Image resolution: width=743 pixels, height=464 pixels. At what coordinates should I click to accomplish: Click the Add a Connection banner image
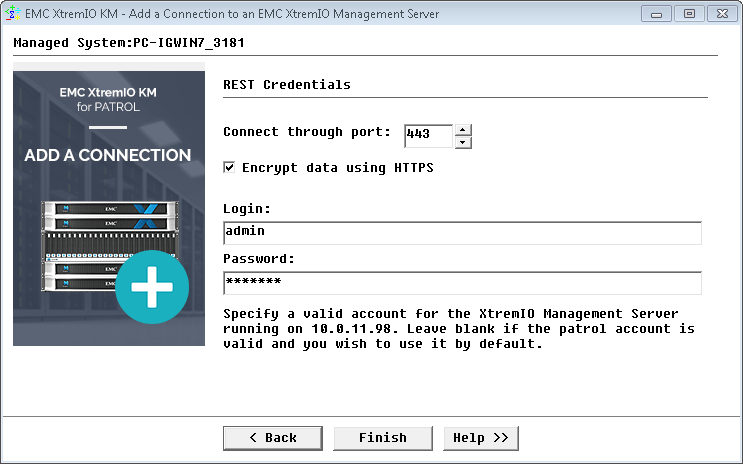[x=109, y=208]
